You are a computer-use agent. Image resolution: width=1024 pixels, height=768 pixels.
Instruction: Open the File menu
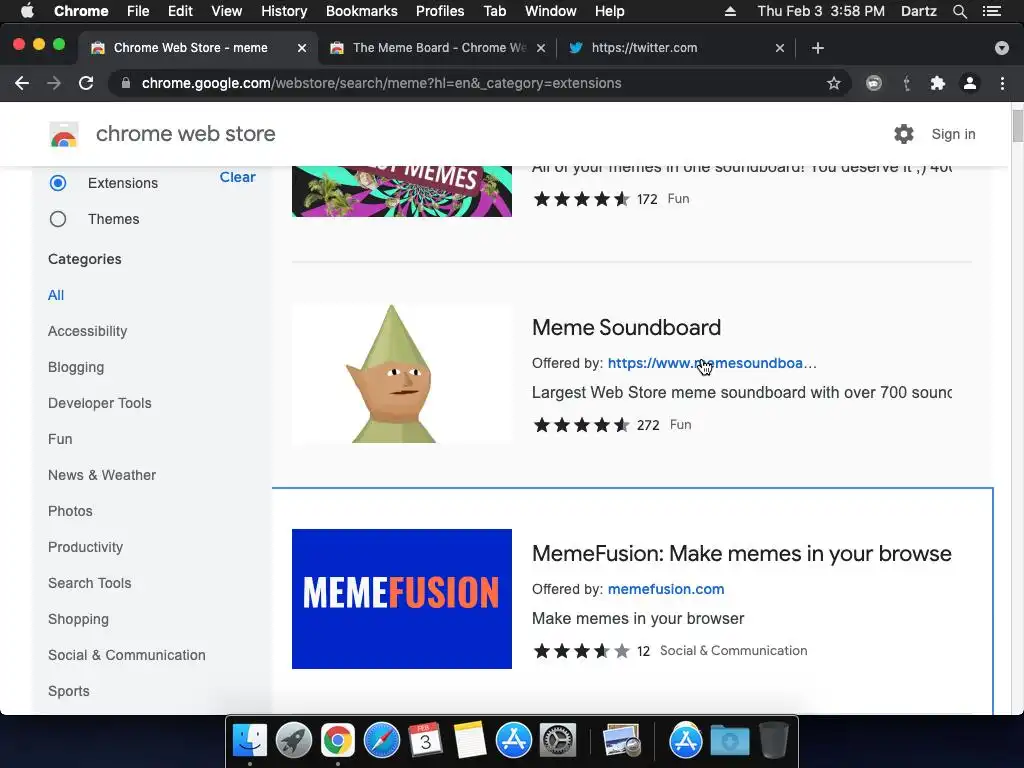pyautogui.click(x=138, y=11)
